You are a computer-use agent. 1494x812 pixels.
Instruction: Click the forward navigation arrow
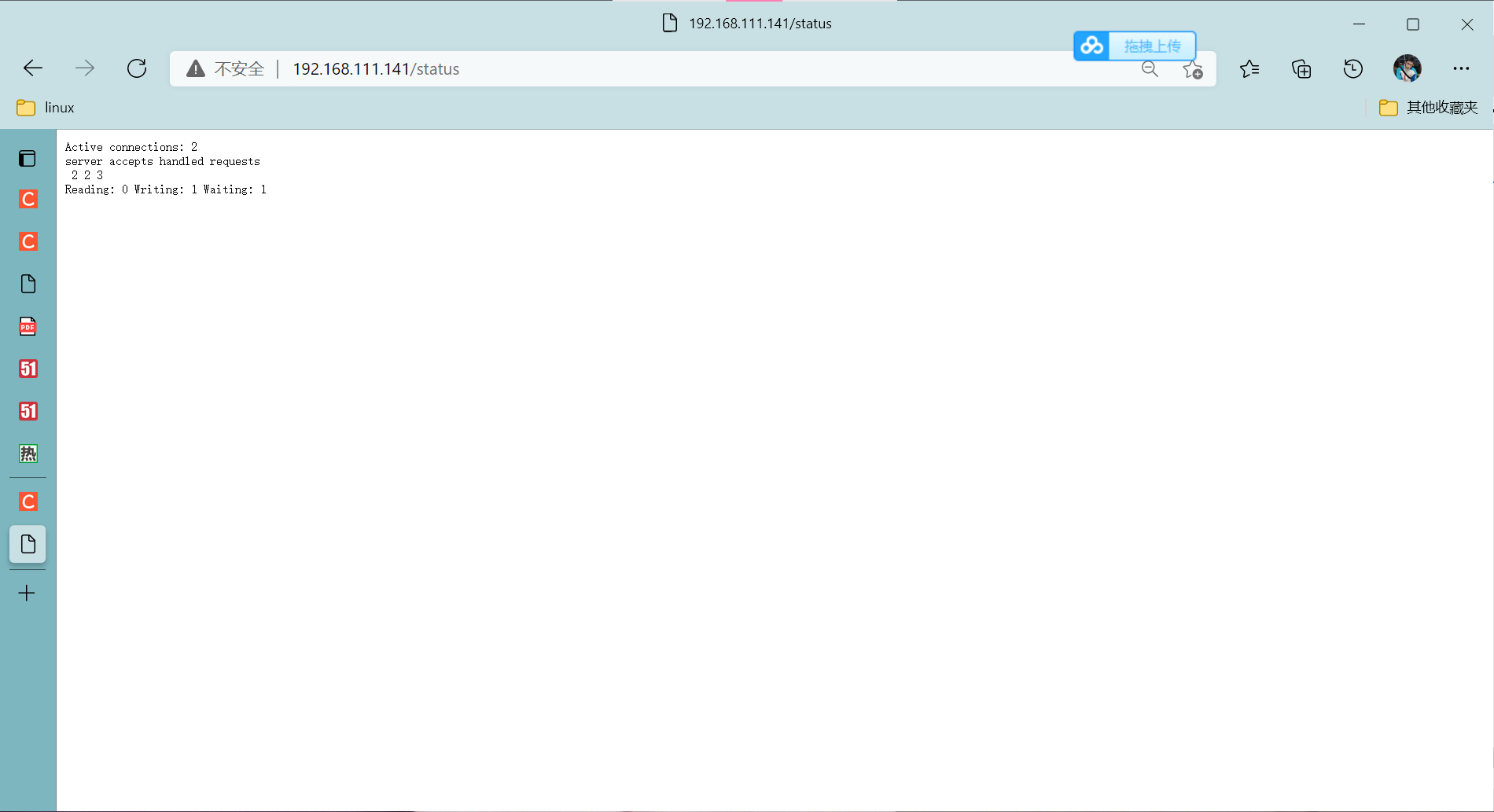85,68
